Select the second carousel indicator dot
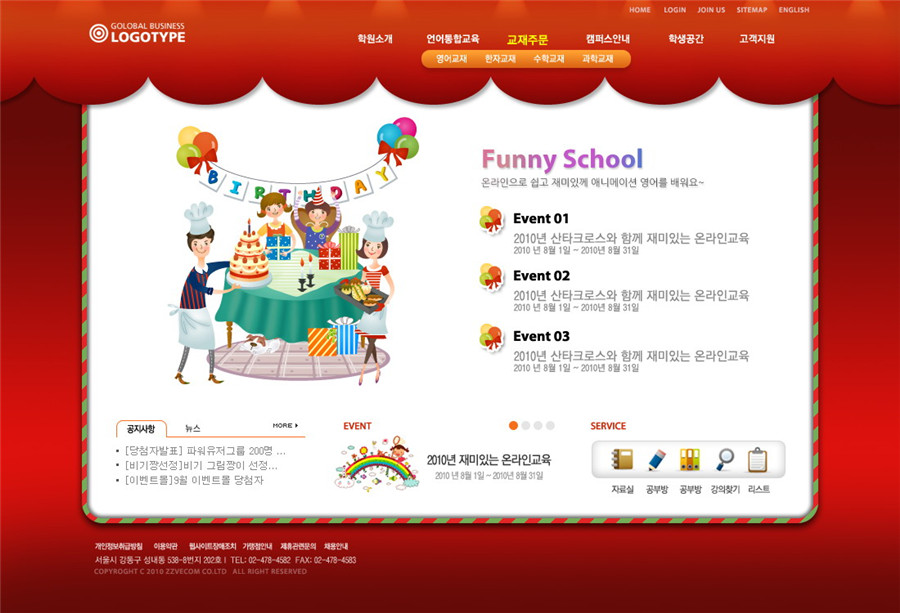 [x=526, y=426]
